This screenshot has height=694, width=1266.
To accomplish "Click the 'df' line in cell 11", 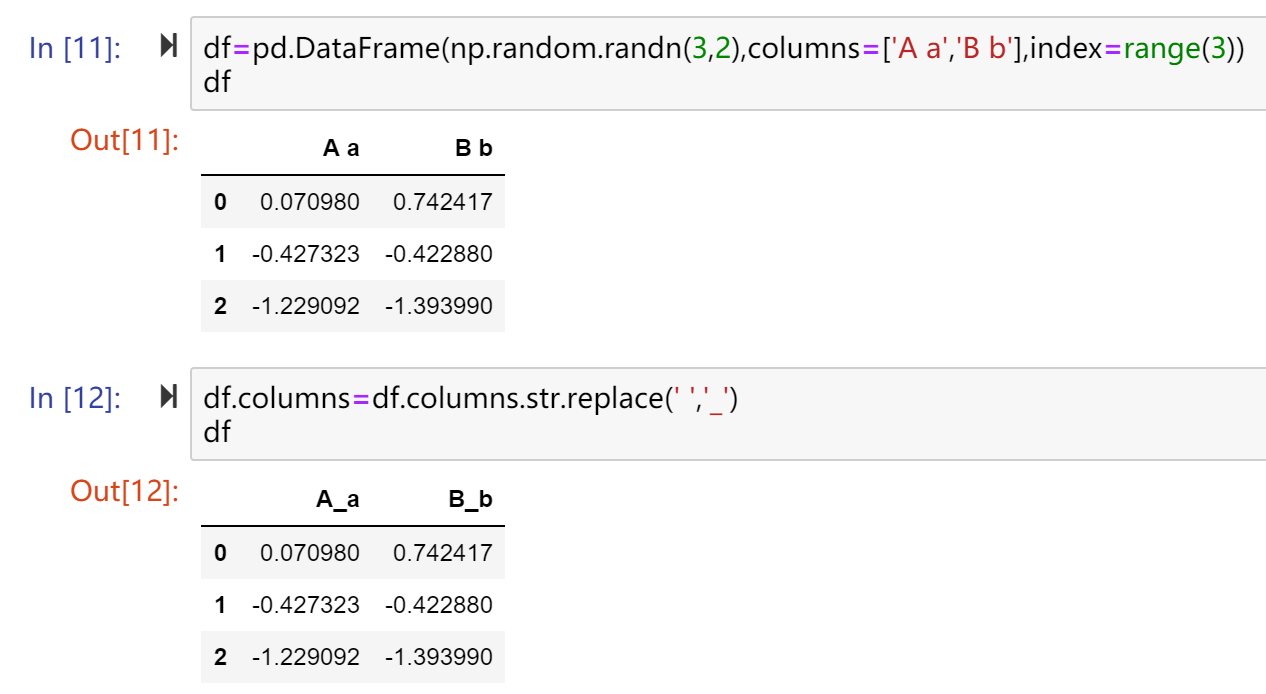I will 217,82.
